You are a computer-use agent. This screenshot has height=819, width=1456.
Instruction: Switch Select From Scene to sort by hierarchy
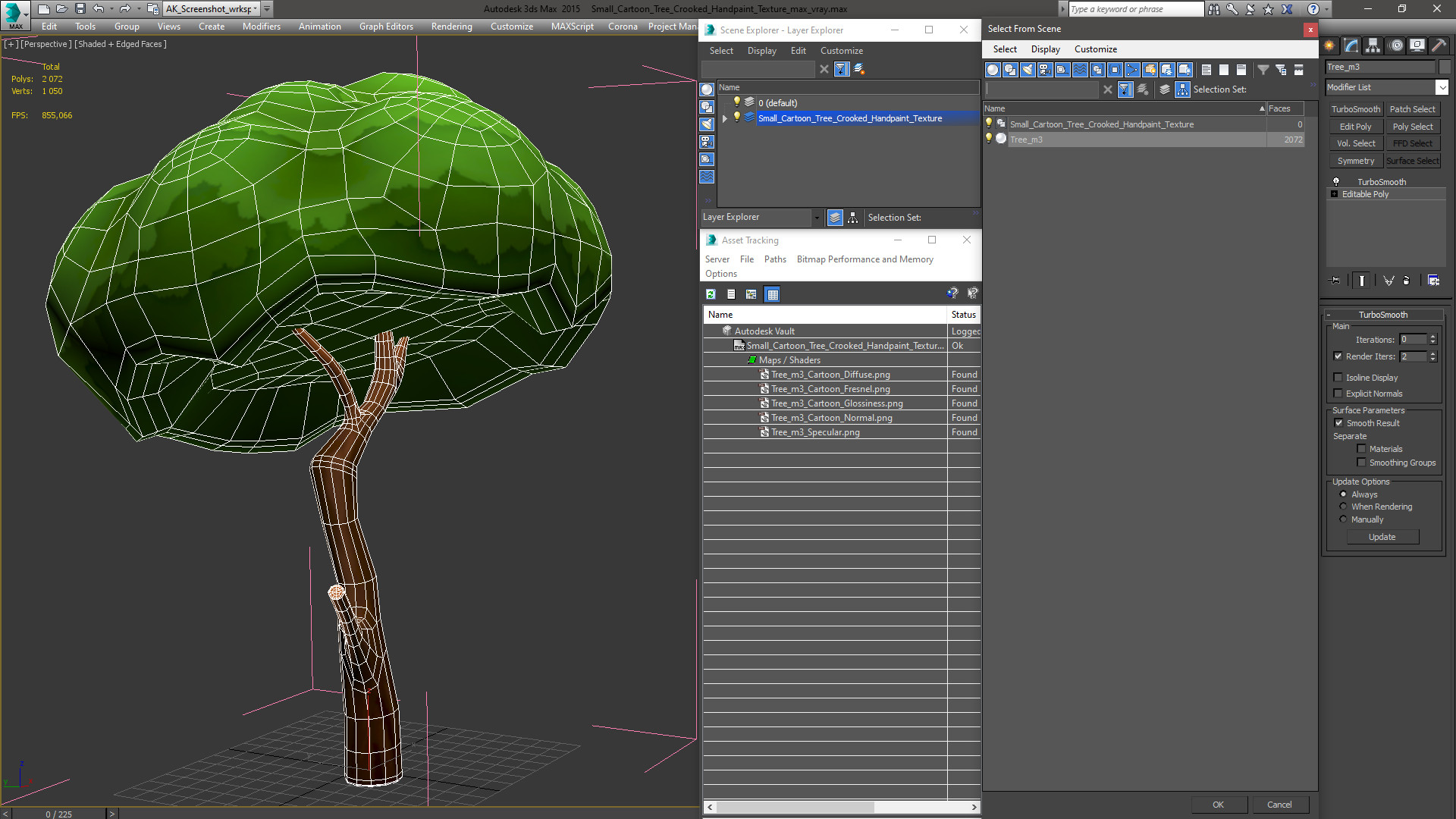[1183, 89]
